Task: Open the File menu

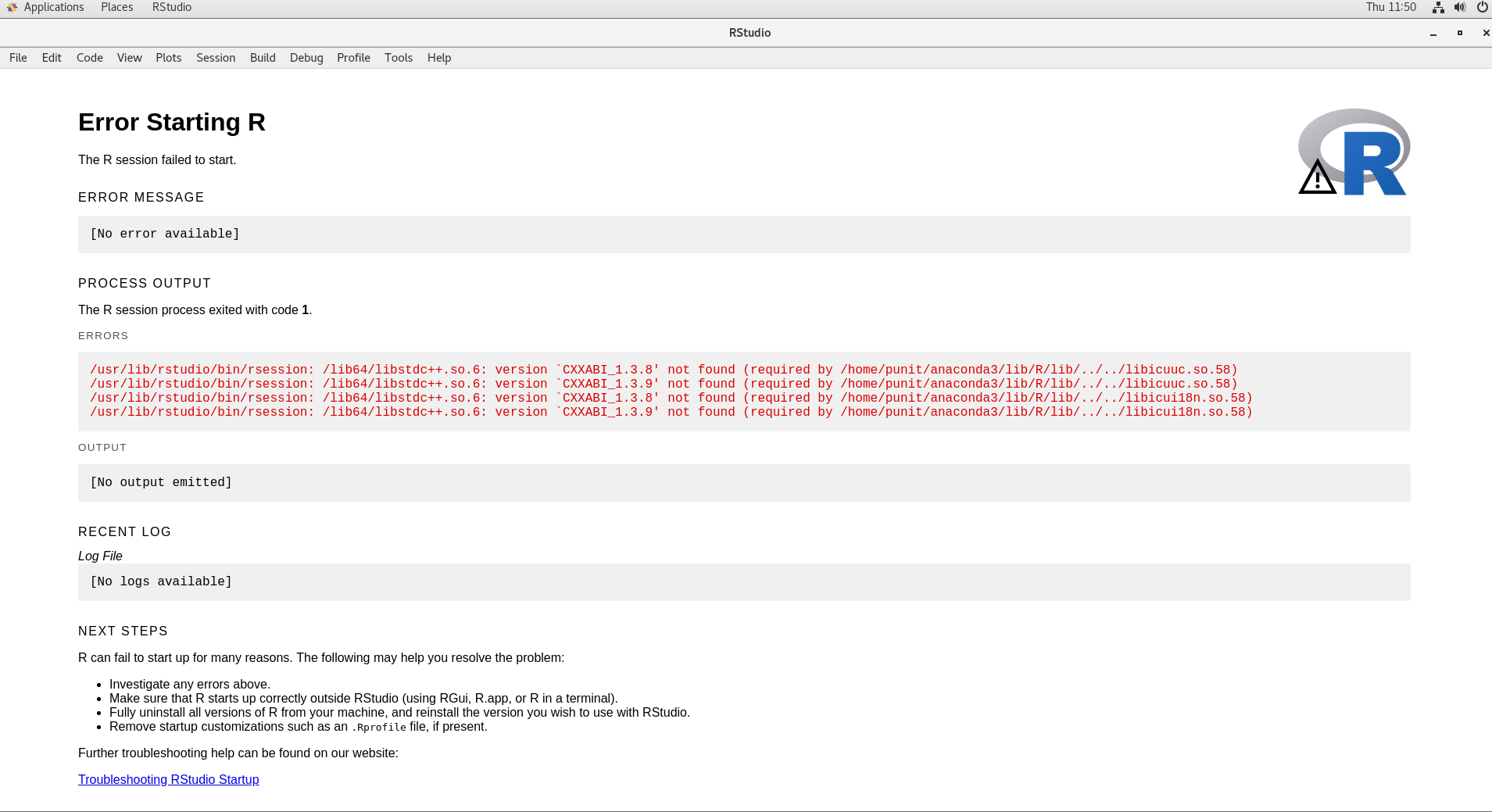Action: [17, 57]
